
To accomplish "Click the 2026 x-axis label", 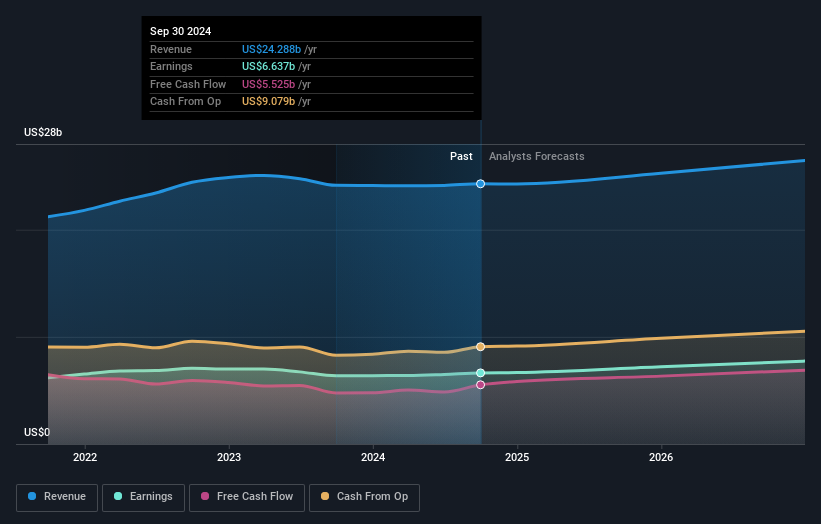I will click(661, 458).
